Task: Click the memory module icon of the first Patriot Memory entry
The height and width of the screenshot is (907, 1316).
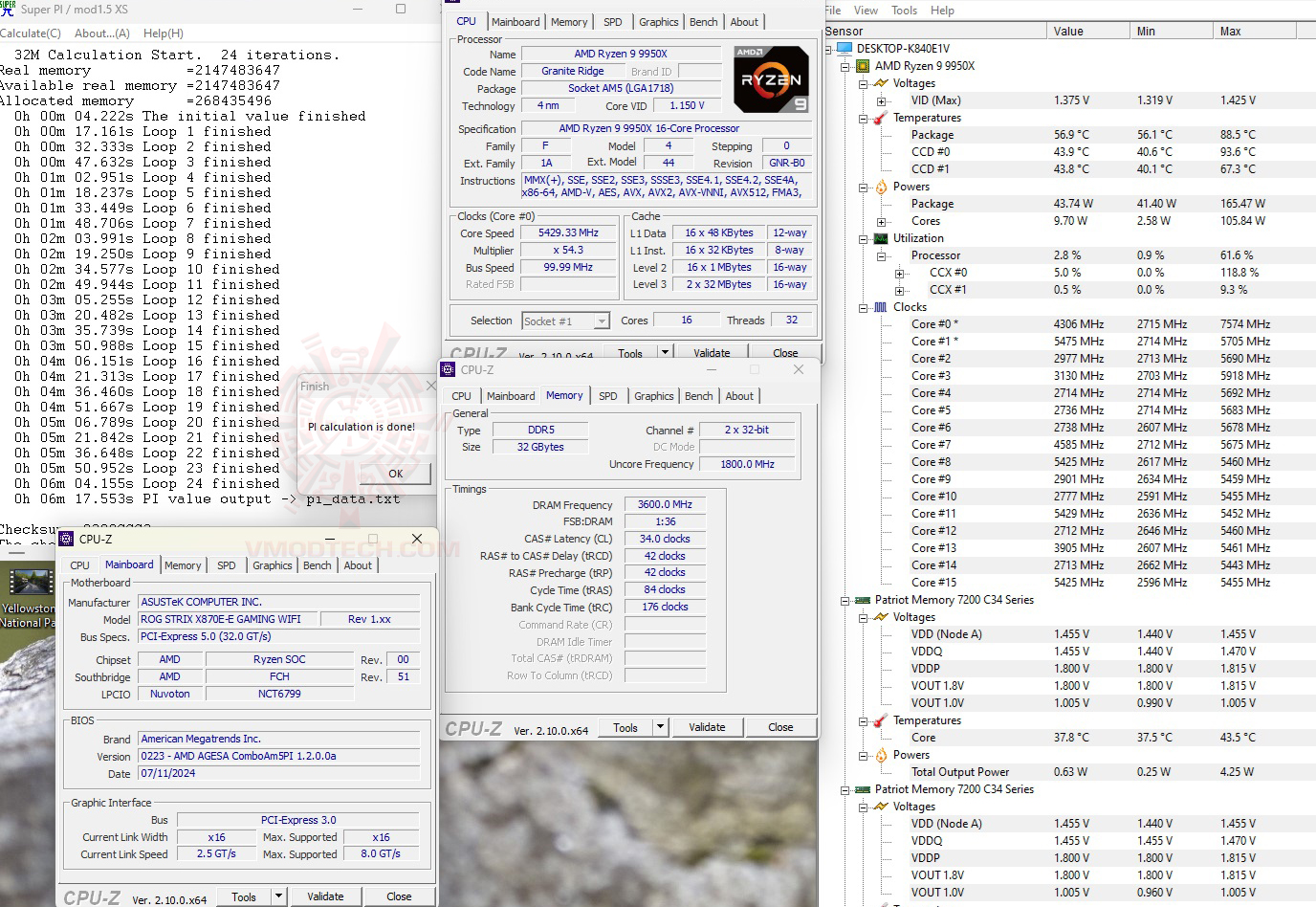Action: (863, 600)
